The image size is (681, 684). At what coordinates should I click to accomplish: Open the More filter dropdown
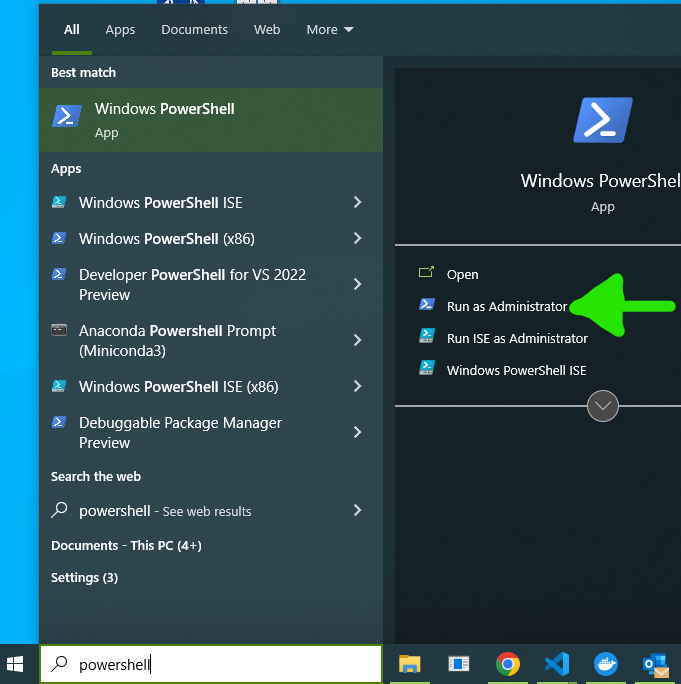330,30
